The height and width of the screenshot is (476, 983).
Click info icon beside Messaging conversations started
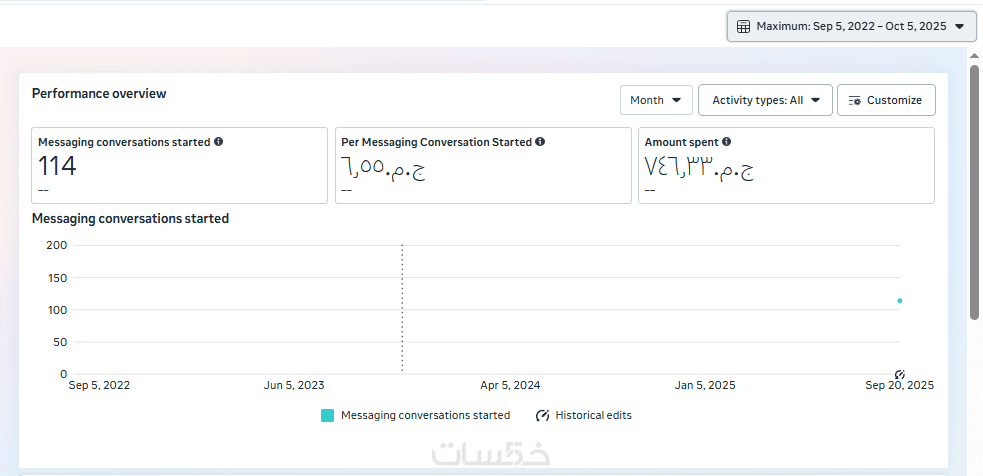pyautogui.click(x=219, y=142)
